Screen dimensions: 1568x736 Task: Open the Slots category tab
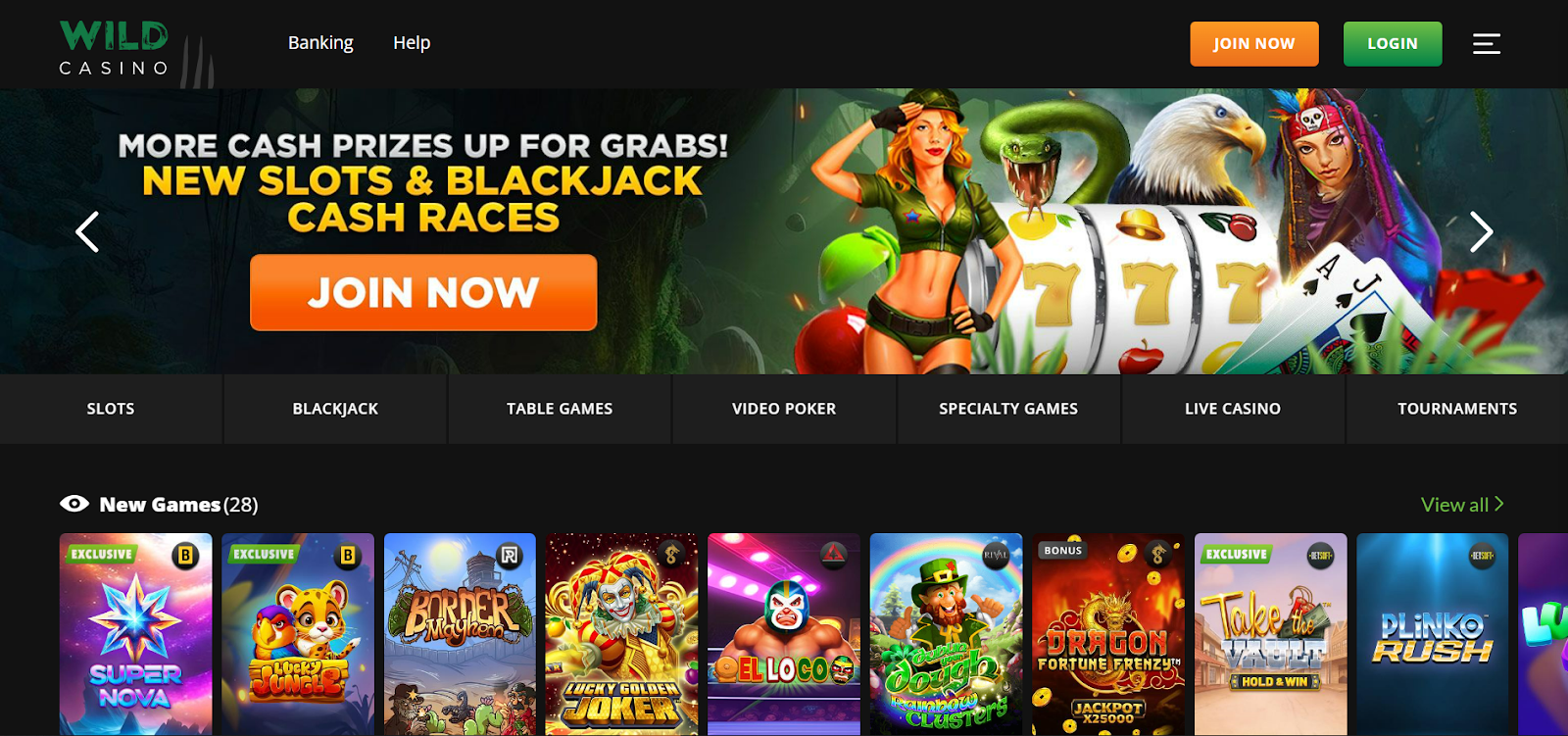pos(111,409)
